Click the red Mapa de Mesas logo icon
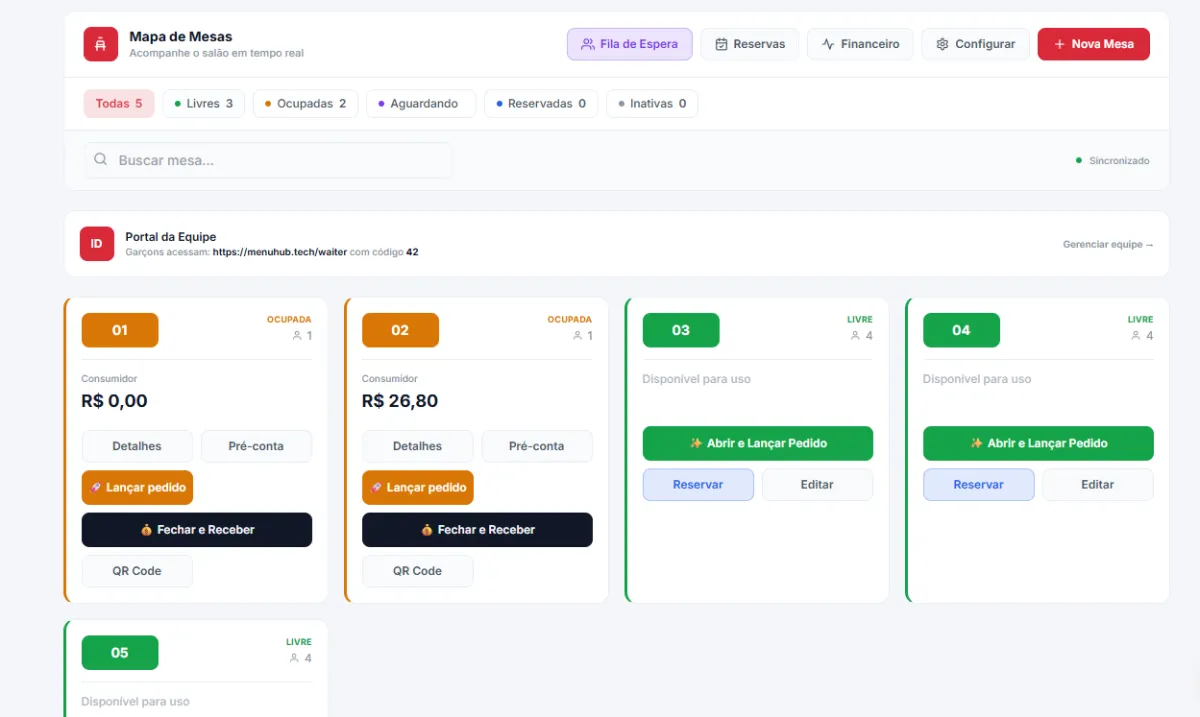 click(x=100, y=44)
